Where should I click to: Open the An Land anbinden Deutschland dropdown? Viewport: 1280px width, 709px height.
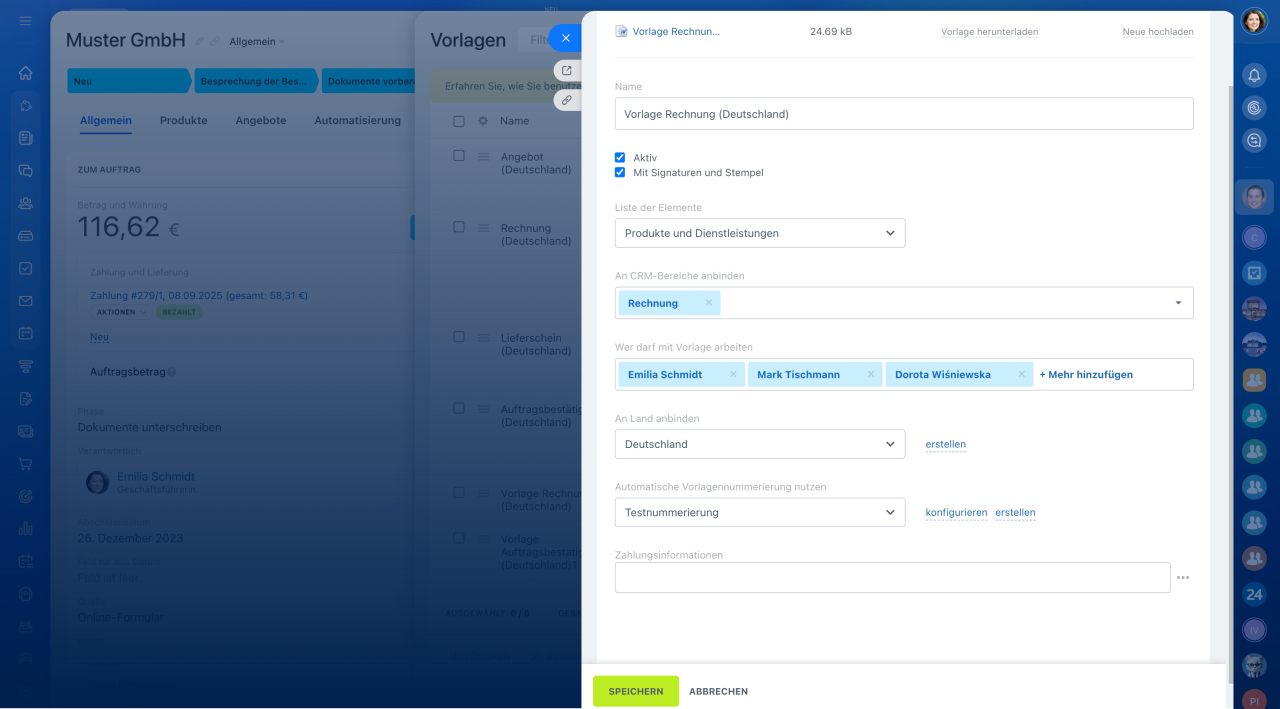tap(760, 444)
